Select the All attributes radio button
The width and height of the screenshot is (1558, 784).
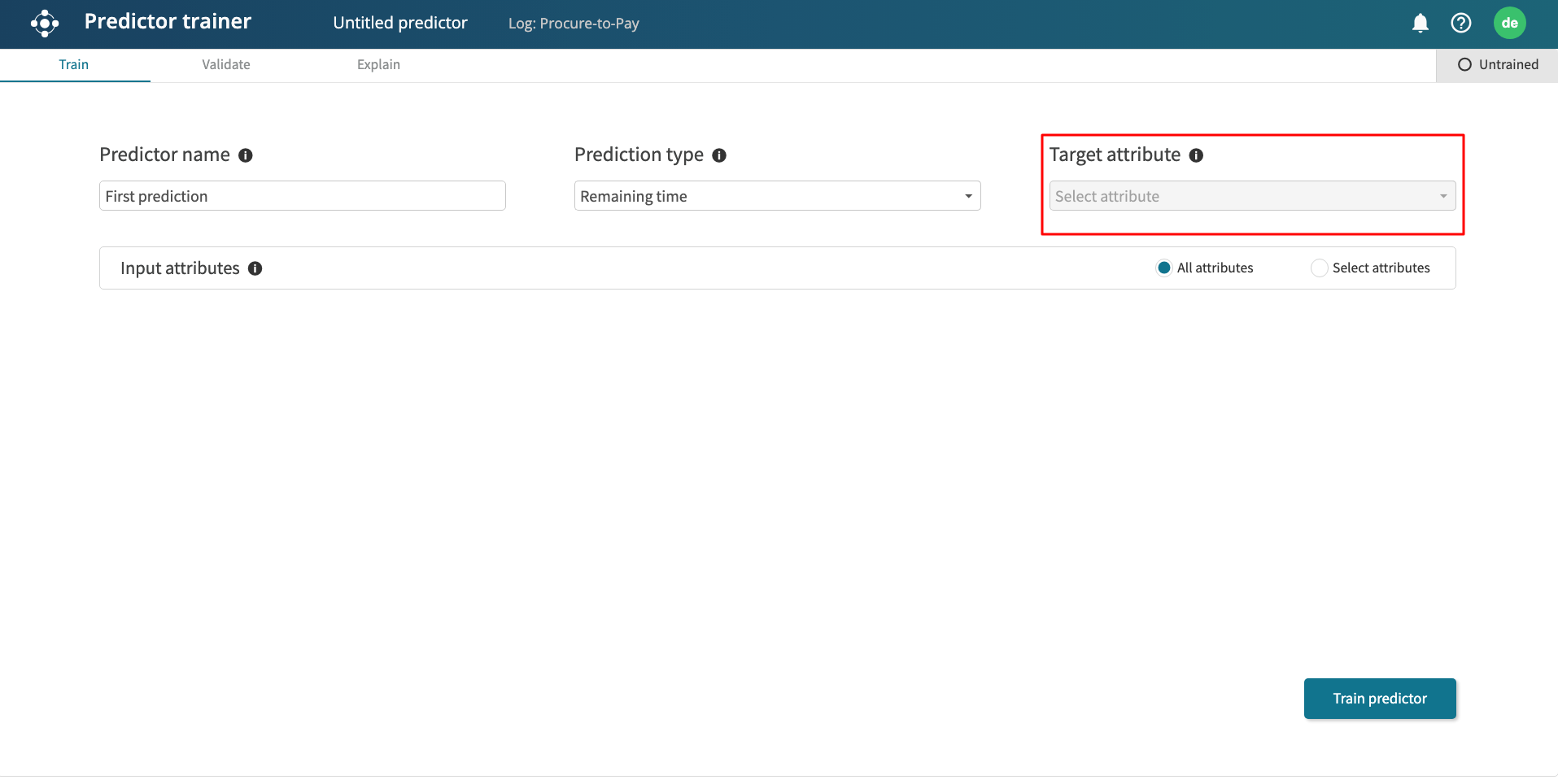click(x=1164, y=268)
